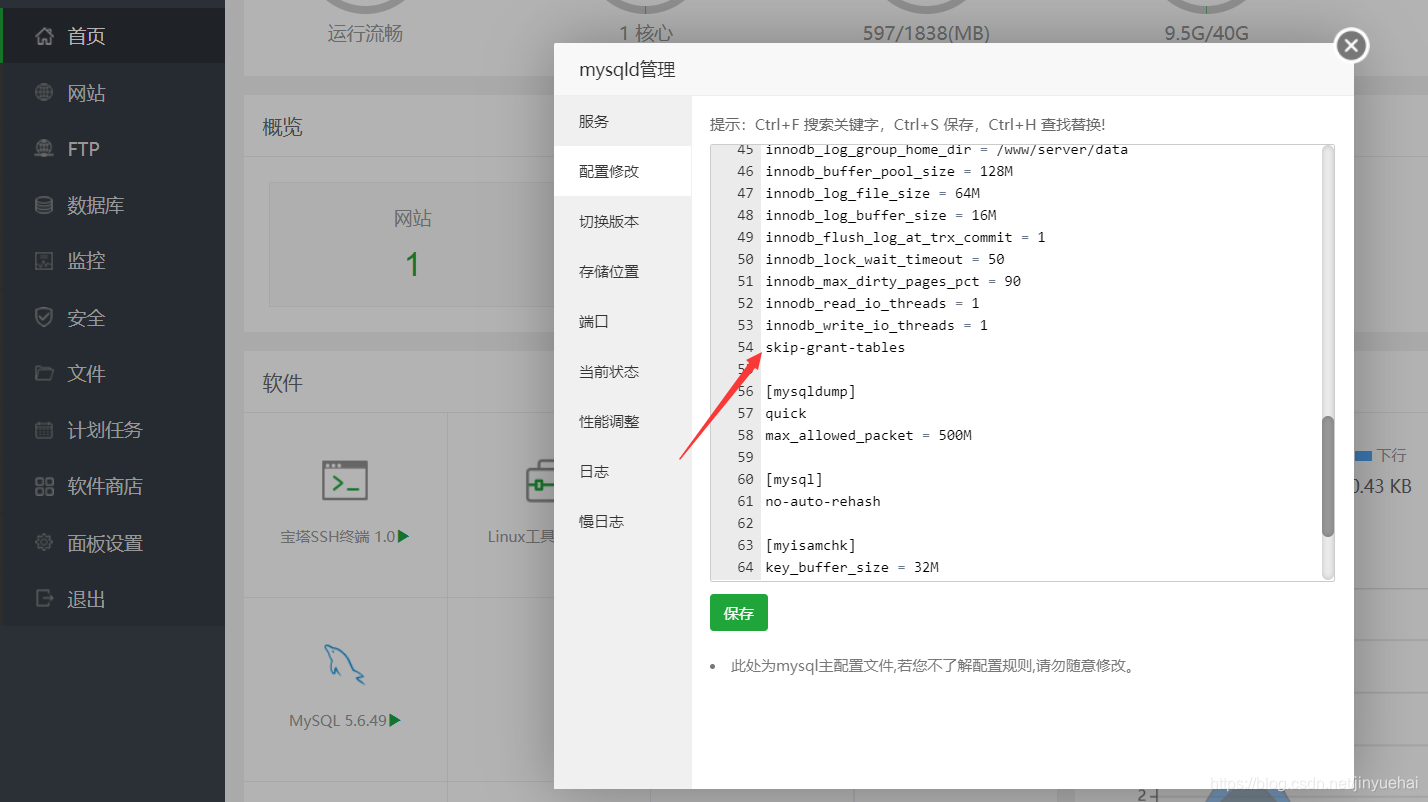Click the innodb_lock_wait_timeout = 50 line
This screenshot has height=802, width=1428.
[x=885, y=259]
